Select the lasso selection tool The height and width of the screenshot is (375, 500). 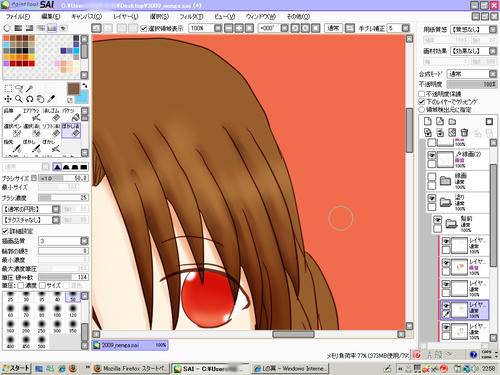click(19, 88)
